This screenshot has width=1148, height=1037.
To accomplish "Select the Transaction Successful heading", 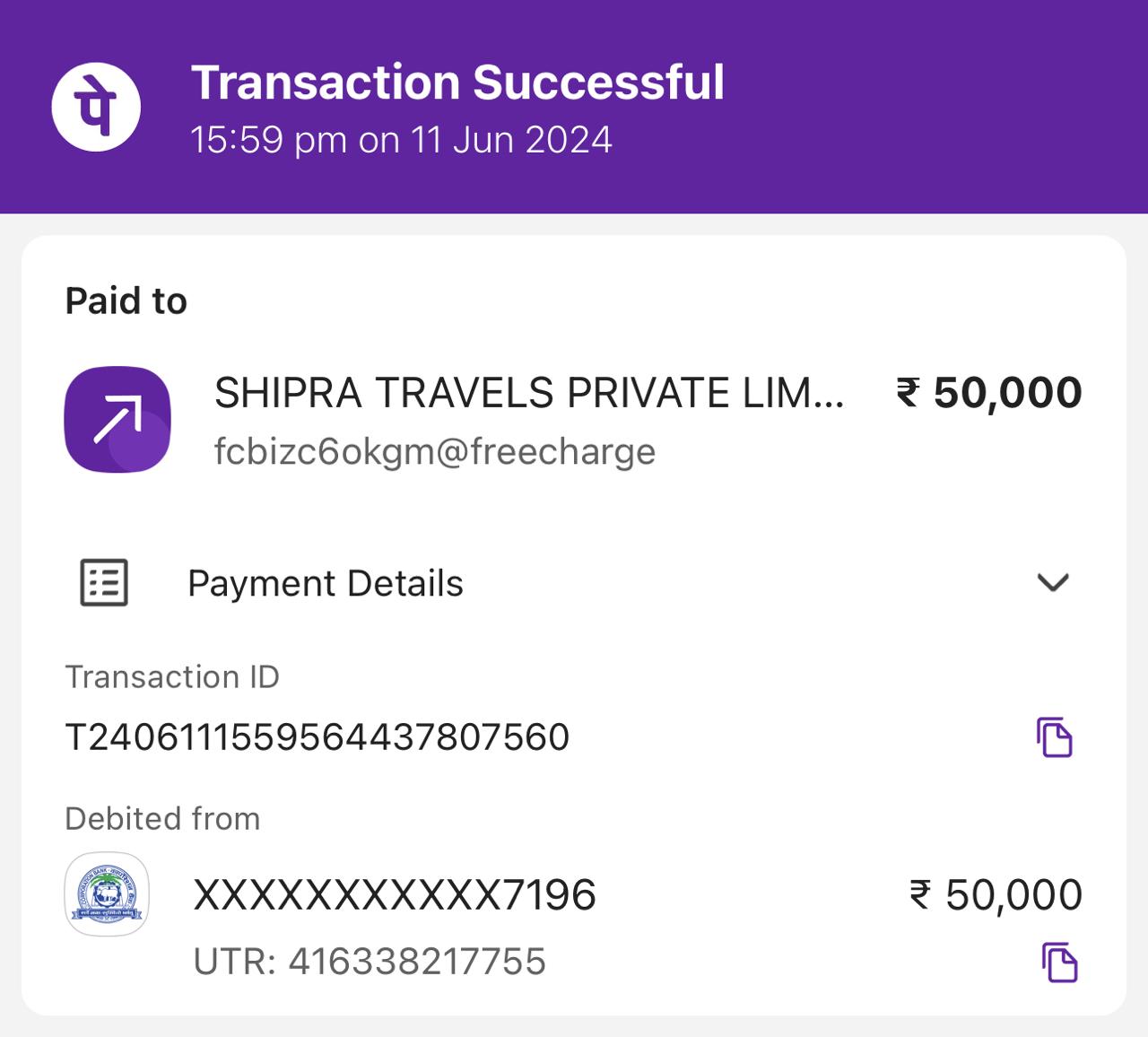I will pos(457,83).
